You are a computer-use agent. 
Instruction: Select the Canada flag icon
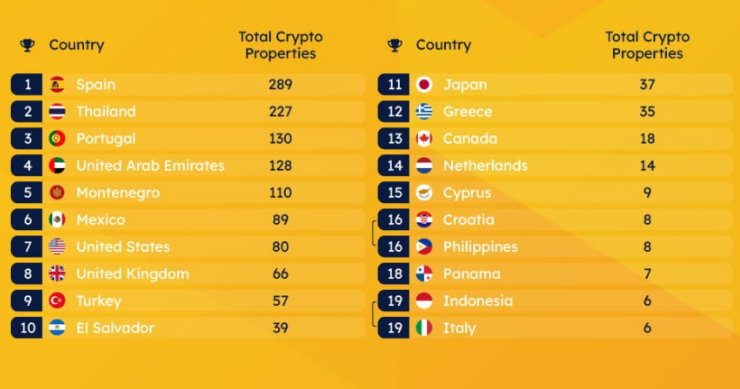click(x=424, y=138)
